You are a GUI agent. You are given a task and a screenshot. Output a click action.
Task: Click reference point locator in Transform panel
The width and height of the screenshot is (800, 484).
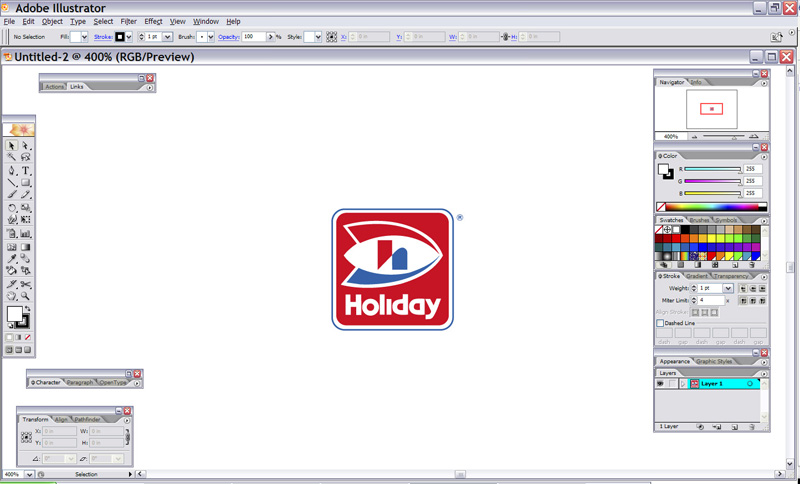(27, 437)
